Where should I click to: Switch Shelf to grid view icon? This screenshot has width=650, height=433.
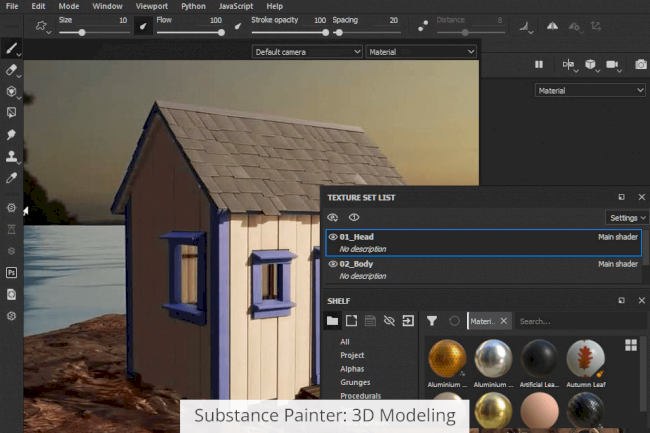(631, 345)
